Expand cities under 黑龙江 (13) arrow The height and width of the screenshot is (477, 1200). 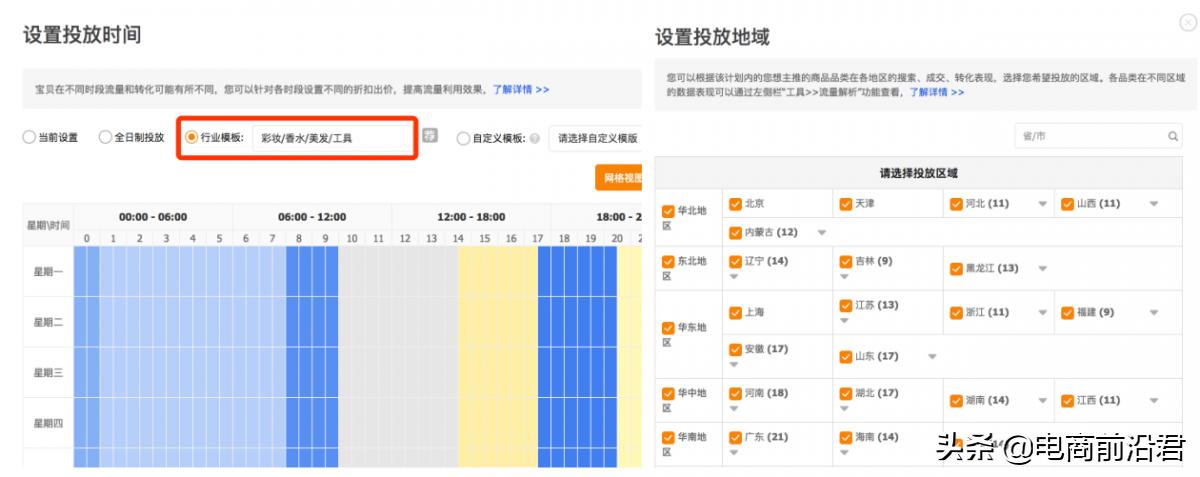coord(1042,269)
